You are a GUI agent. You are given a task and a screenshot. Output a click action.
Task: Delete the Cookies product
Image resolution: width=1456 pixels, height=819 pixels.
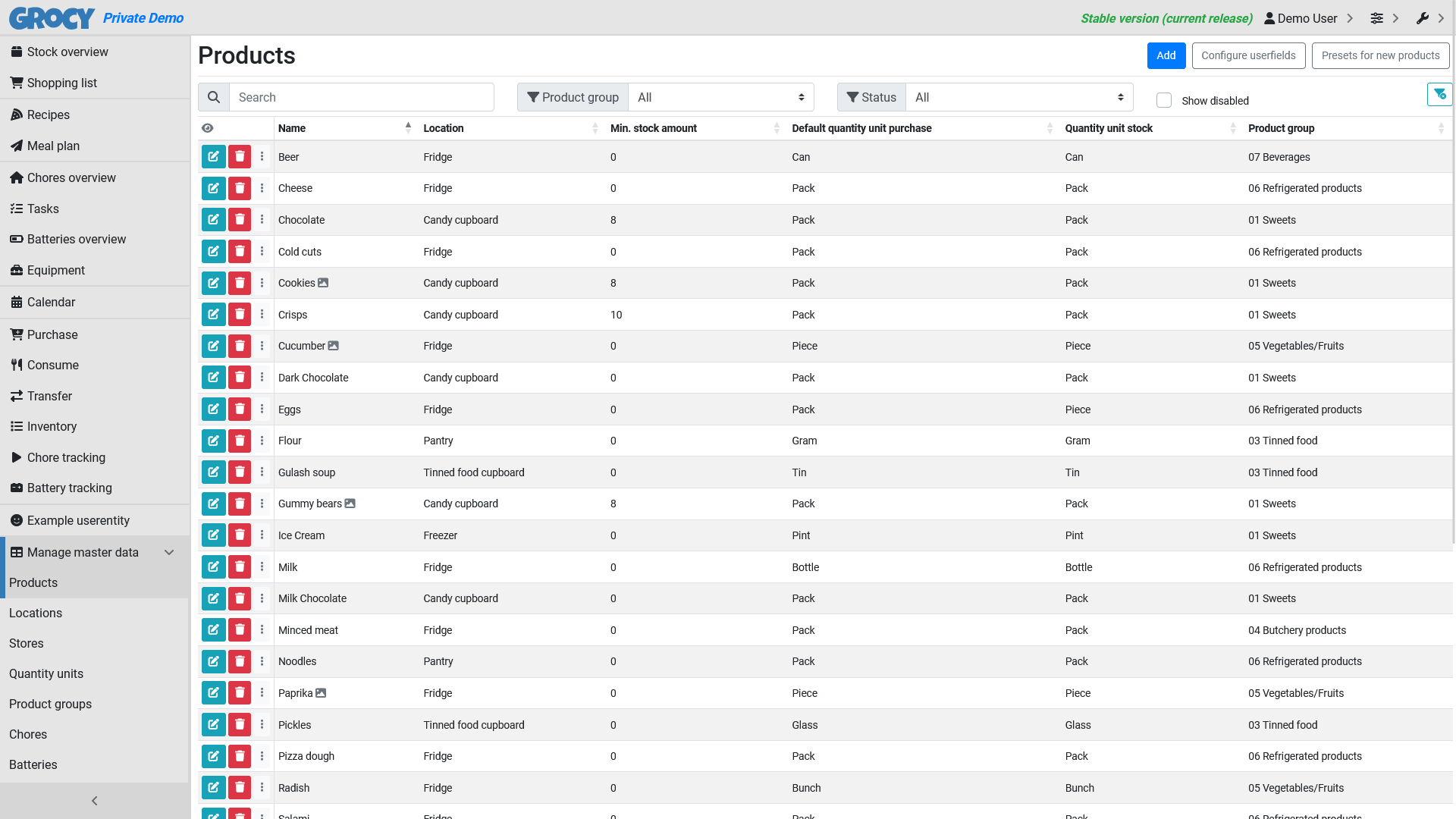pos(240,283)
